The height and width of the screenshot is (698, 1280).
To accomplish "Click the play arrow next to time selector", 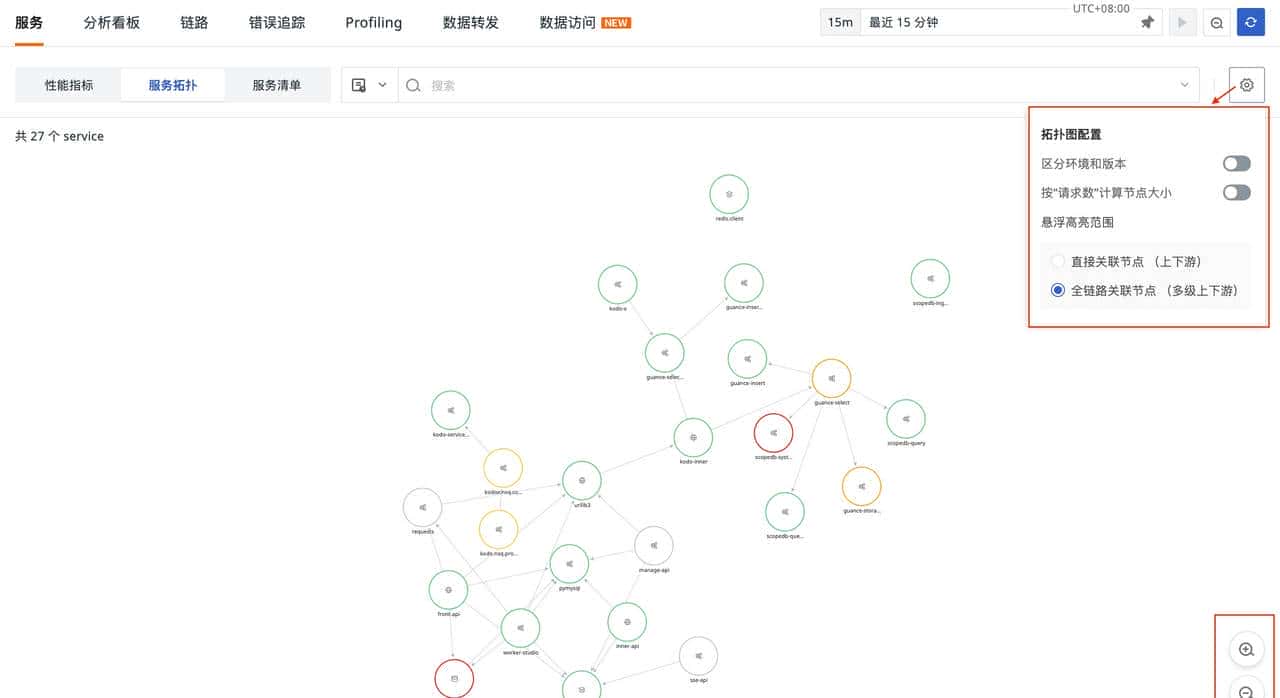I will 1182,21.
